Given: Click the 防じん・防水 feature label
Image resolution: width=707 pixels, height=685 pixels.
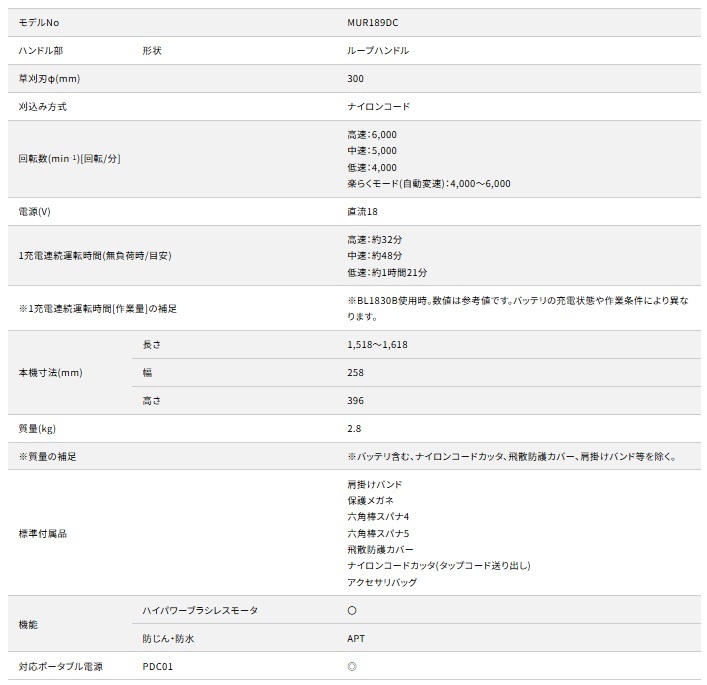Looking at the screenshot, I should click(x=168, y=639).
